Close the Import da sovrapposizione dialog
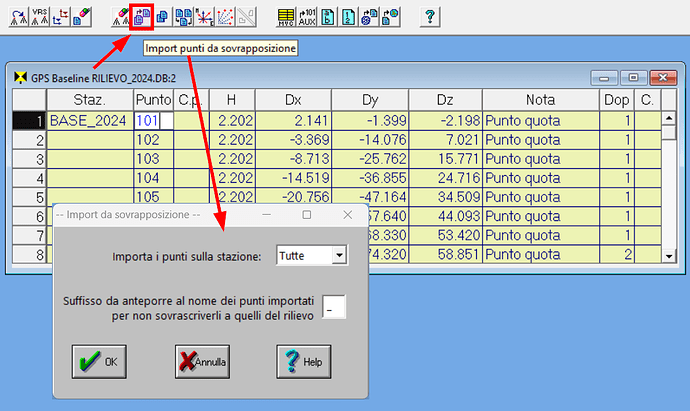The height and width of the screenshot is (411, 690). tap(348, 215)
